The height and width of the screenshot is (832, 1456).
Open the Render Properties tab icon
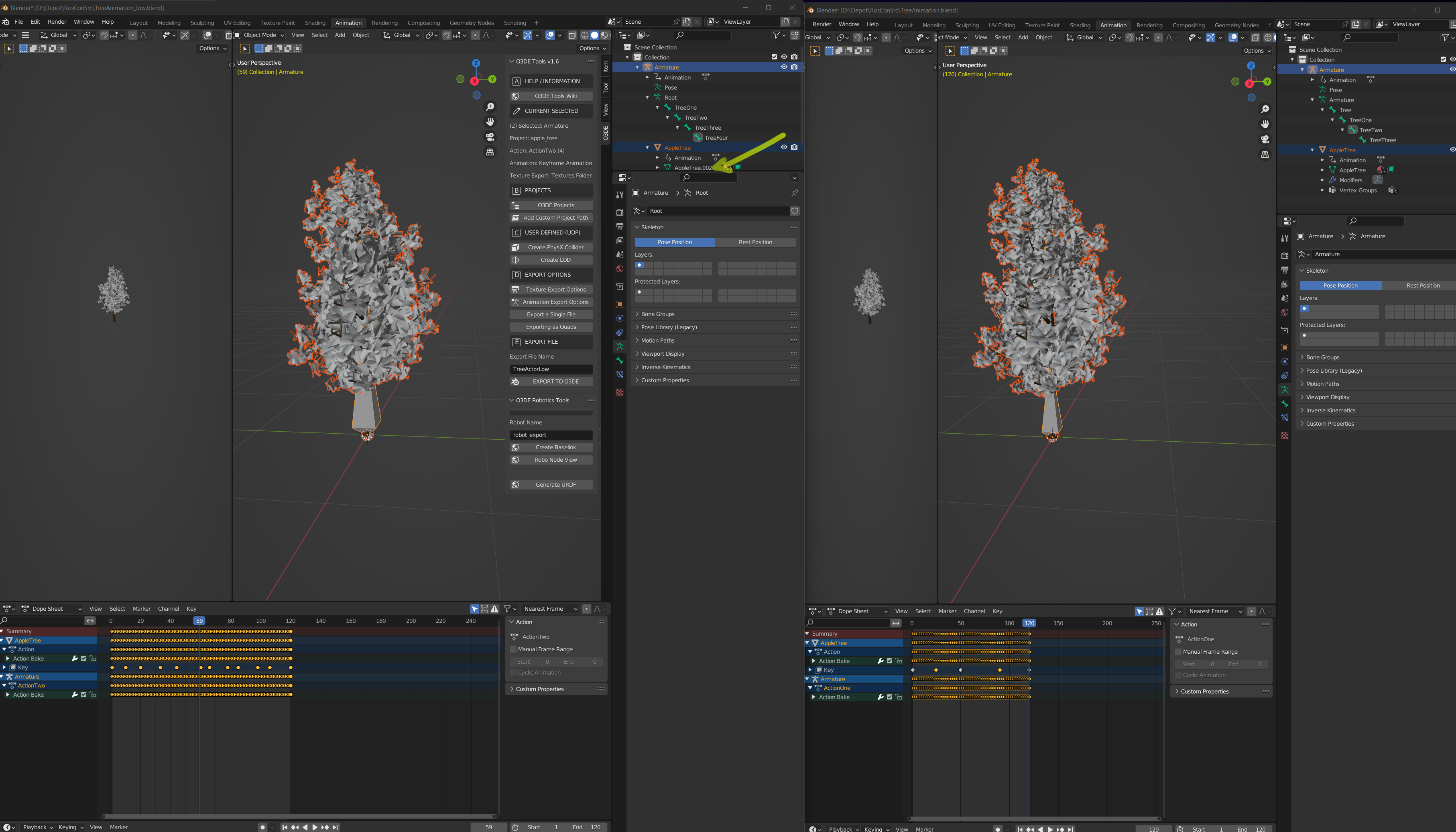coord(620,212)
